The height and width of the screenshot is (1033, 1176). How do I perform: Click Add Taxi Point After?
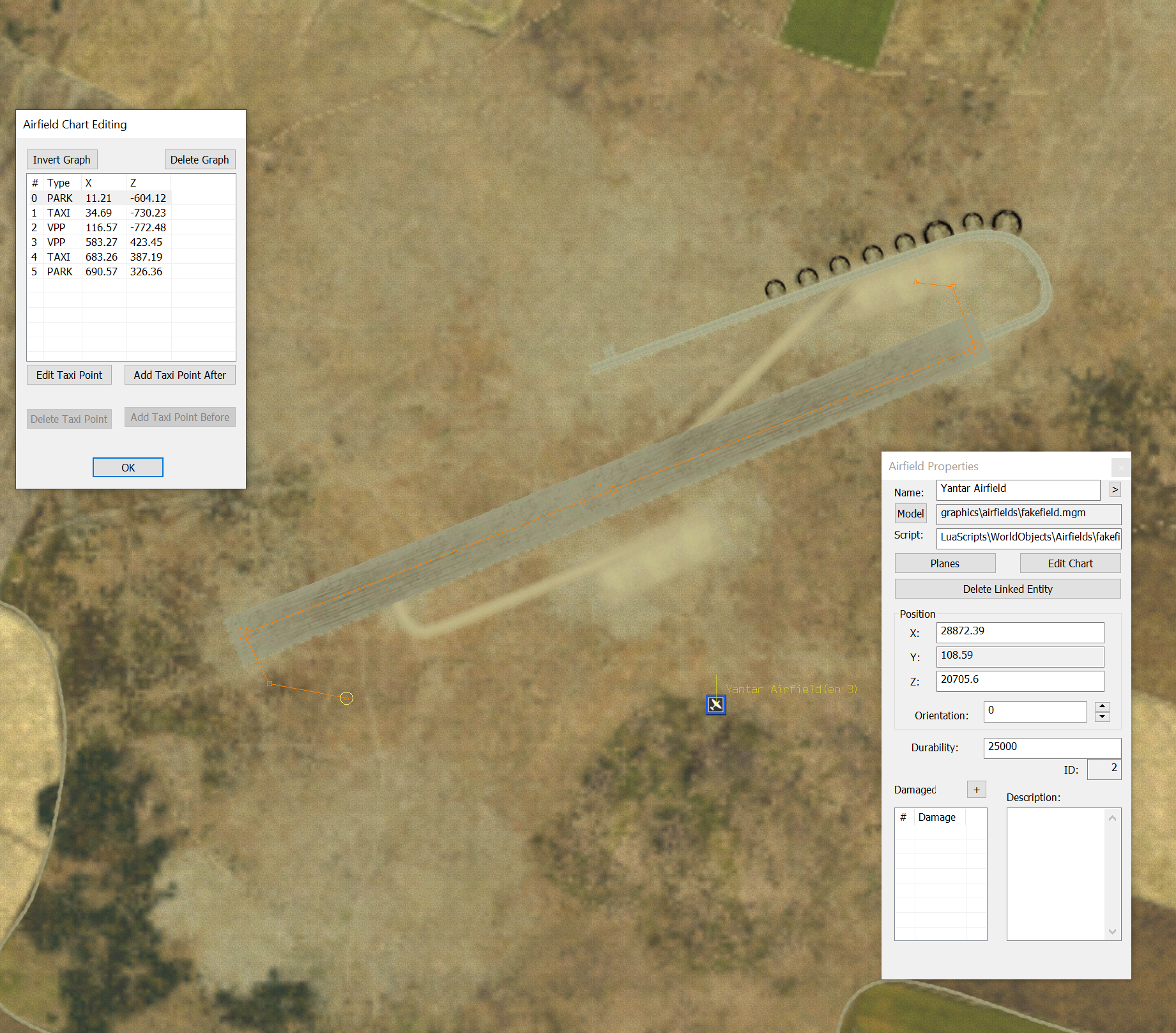coord(179,375)
